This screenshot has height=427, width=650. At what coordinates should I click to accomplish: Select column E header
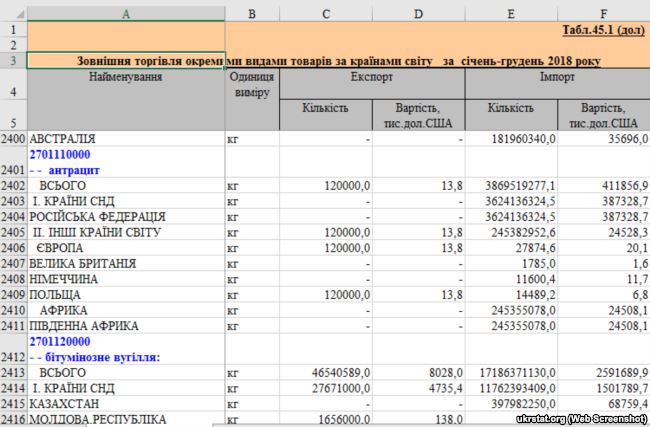pyautogui.click(x=511, y=14)
